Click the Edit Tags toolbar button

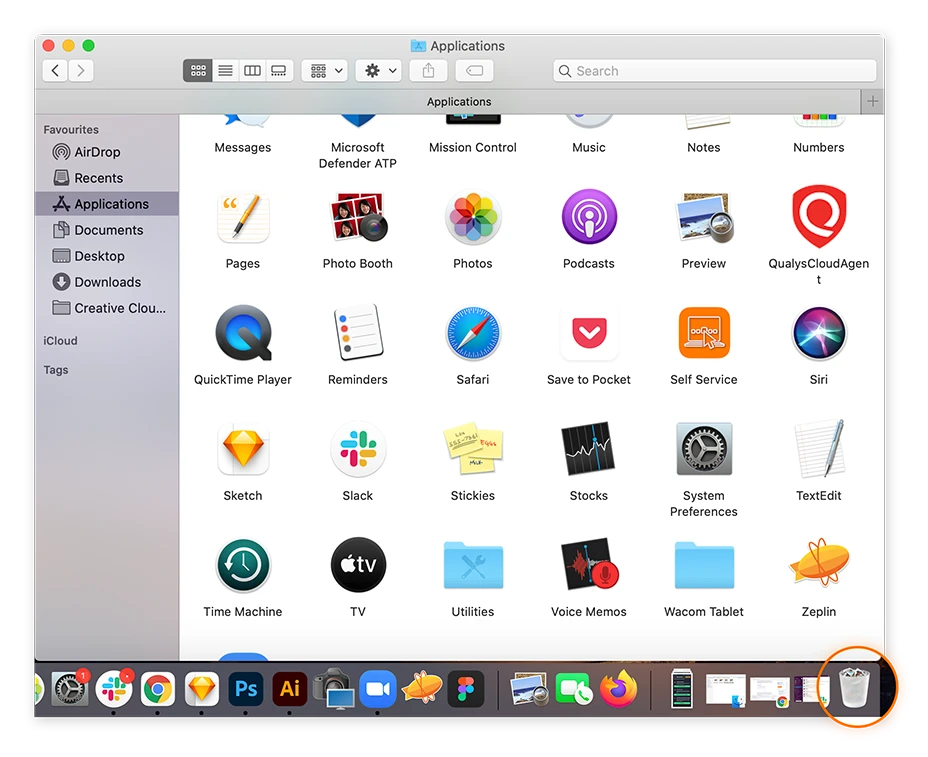474,71
